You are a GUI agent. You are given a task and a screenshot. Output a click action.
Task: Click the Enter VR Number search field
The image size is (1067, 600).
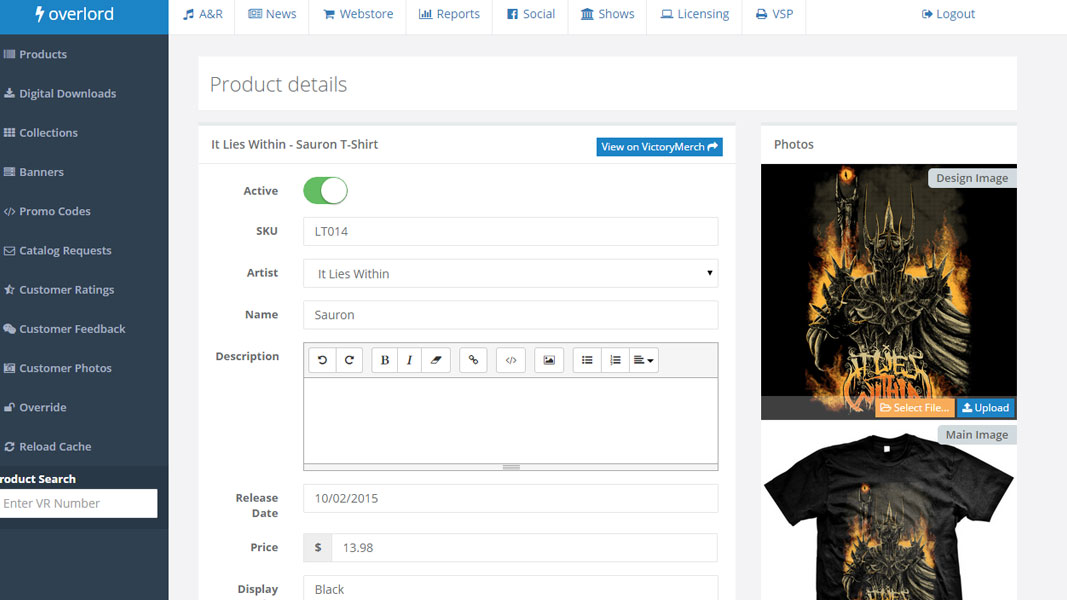[x=78, y=503]
